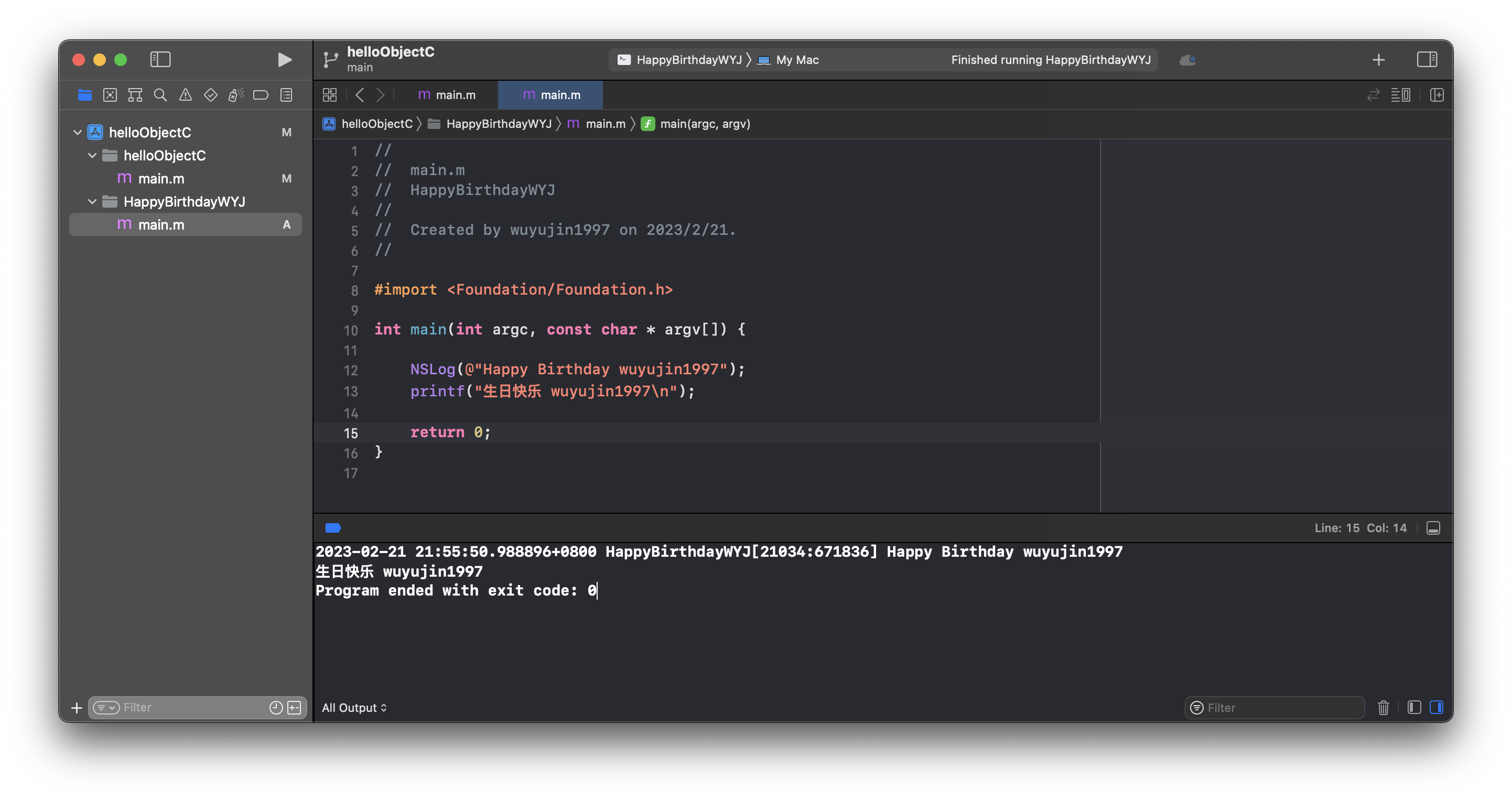Click the Finished running HappyBirthdayWYJ status
Screen dimensions: 1512x800
1051,60
